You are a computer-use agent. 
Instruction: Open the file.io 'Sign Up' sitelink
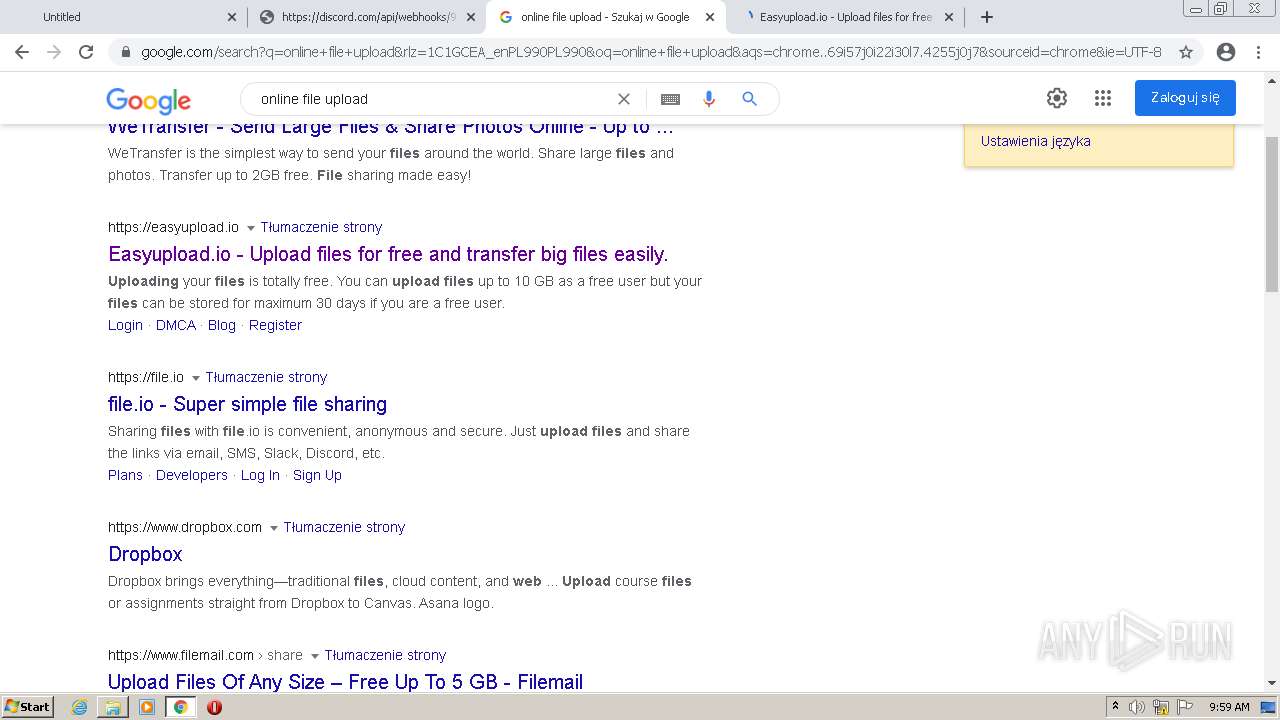click(x=317, y=475)
